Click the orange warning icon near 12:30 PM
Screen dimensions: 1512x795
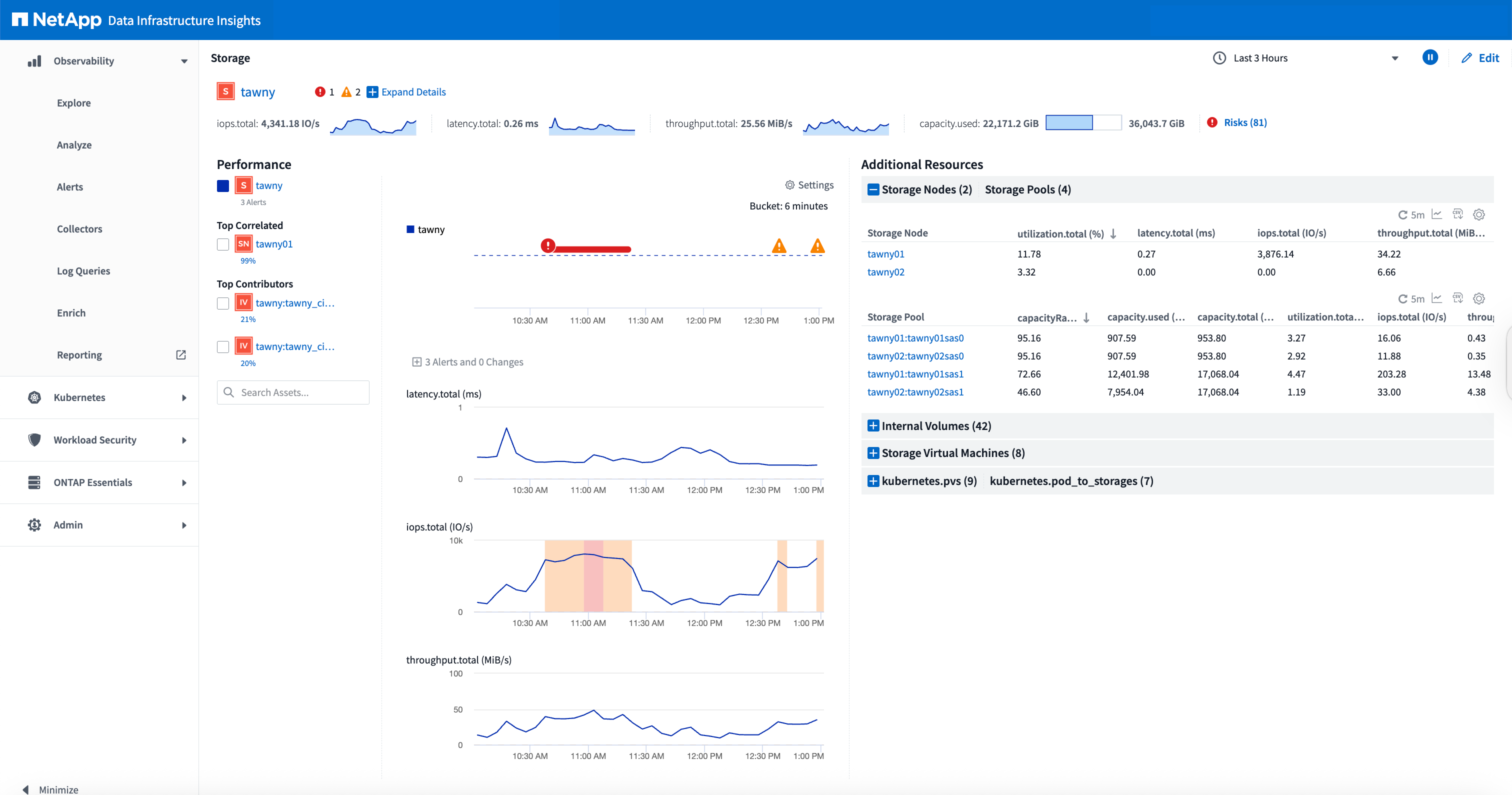pyautogui.click(x=779, y=246)
